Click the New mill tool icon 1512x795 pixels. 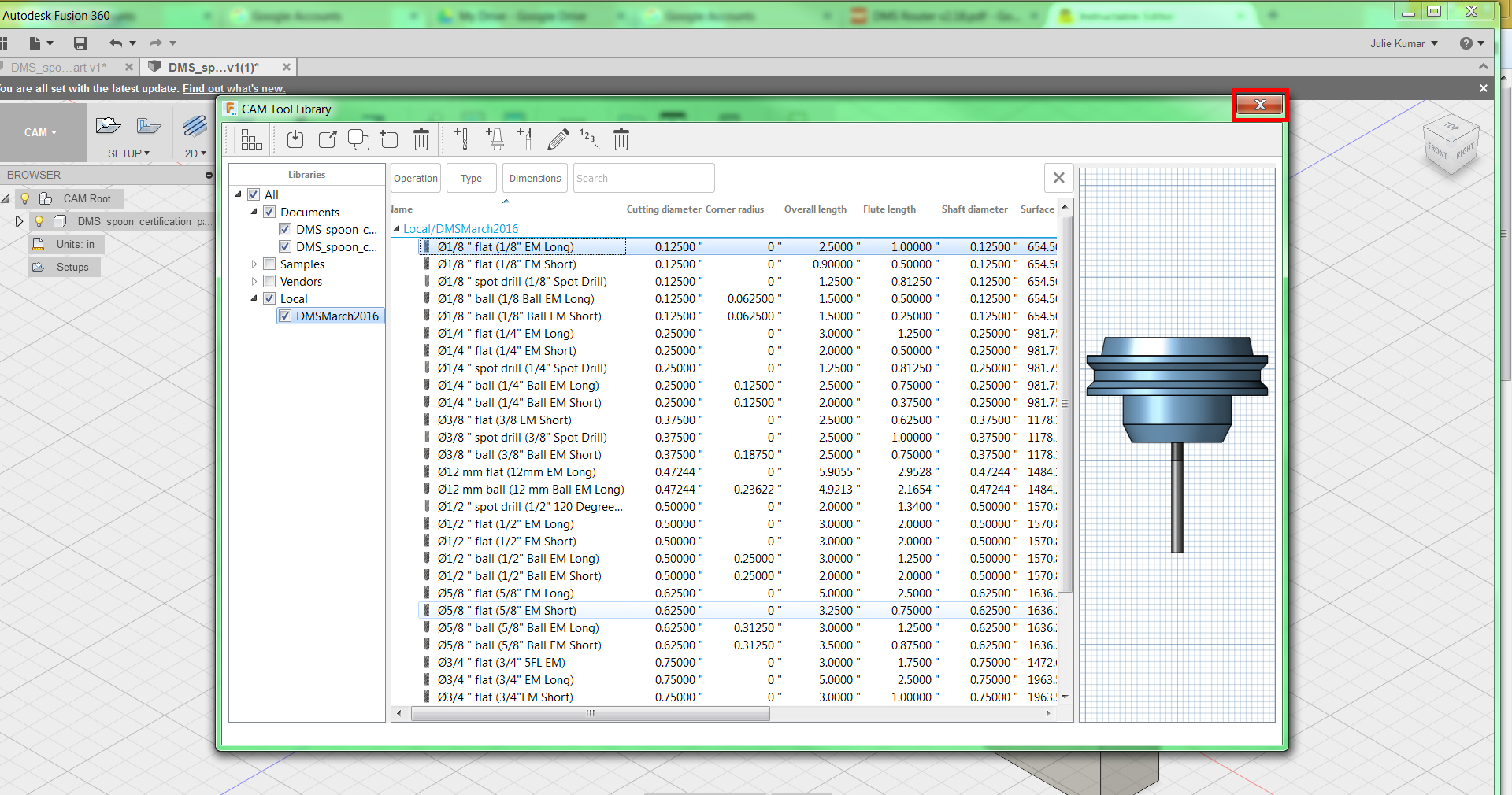tap(461, 139)
